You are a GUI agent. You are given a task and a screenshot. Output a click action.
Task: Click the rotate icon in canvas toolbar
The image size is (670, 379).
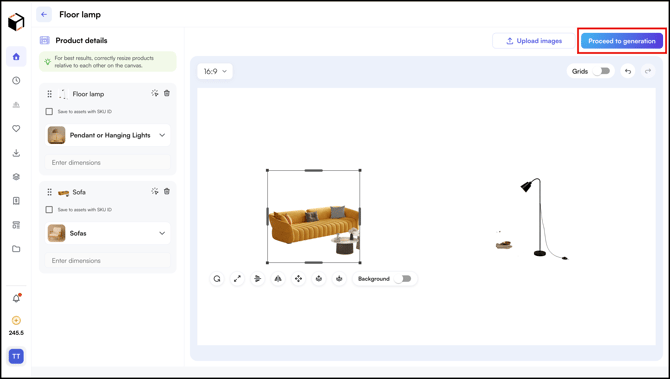(217, 279)
